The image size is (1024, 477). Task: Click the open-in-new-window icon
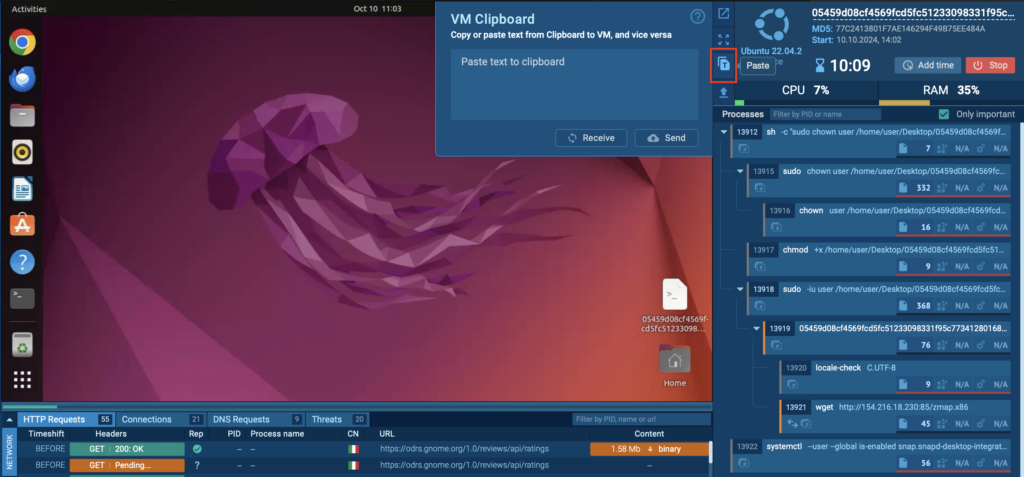click(x=724, y=14)
